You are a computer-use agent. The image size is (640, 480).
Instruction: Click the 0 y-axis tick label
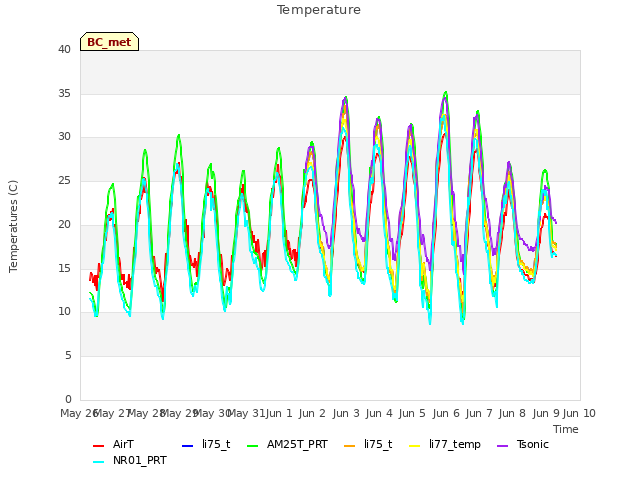68,399
